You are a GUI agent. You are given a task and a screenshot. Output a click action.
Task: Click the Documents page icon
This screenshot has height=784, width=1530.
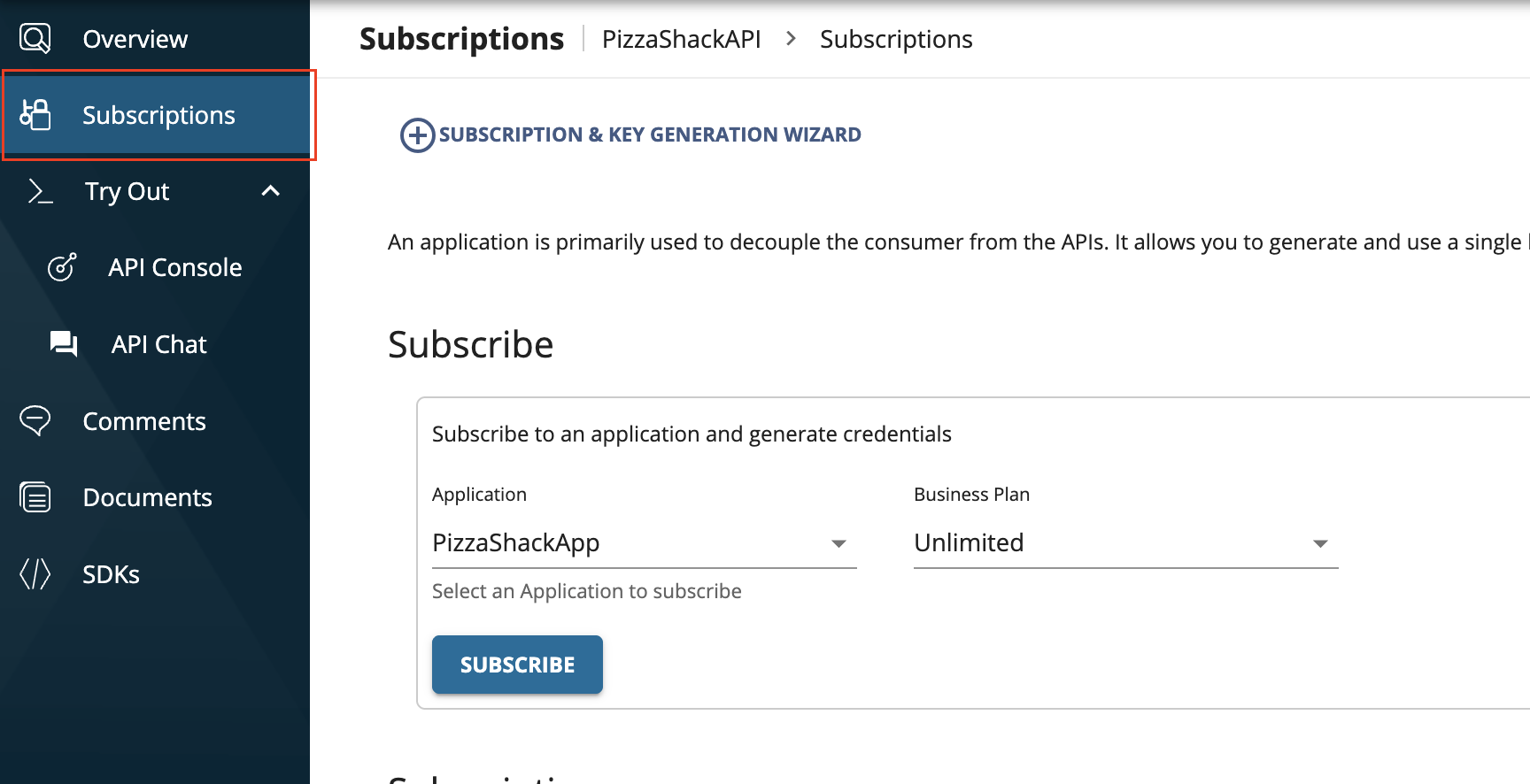(x=35, y=496)
